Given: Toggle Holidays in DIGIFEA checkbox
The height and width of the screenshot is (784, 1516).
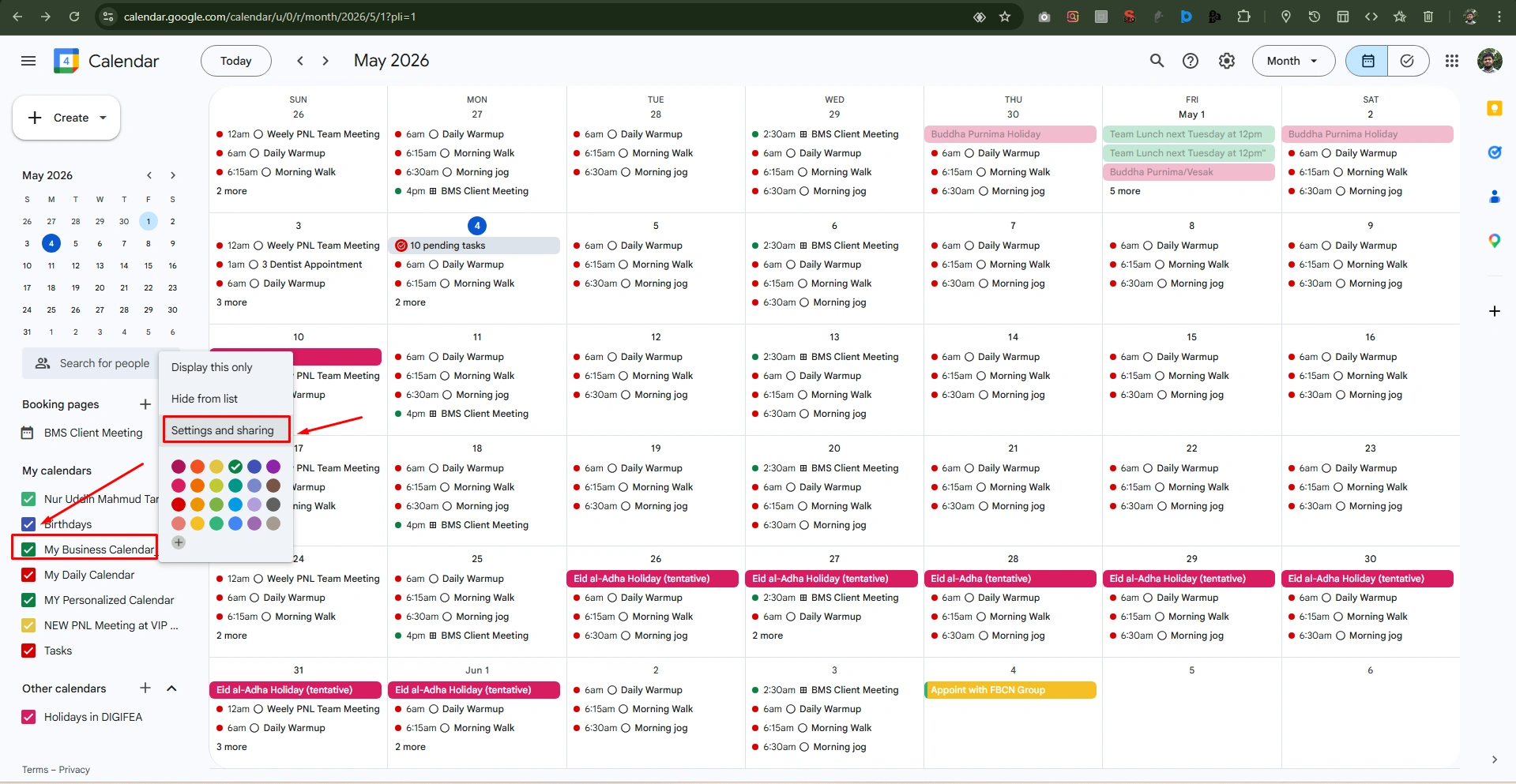Looking at the screenshot, I should 28,717.
